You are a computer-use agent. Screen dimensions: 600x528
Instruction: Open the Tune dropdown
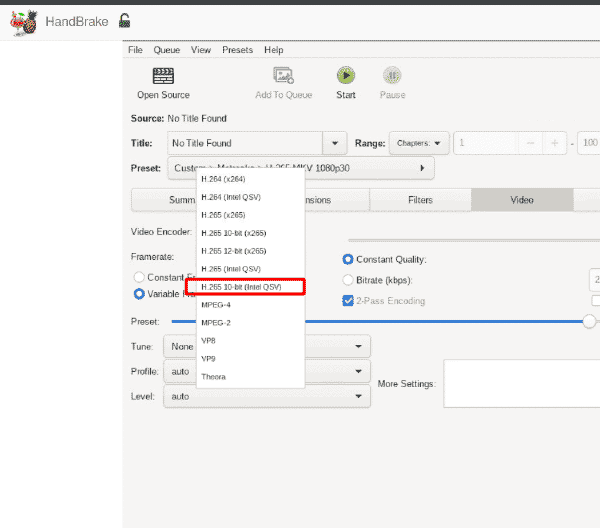(x=267, y=346)
